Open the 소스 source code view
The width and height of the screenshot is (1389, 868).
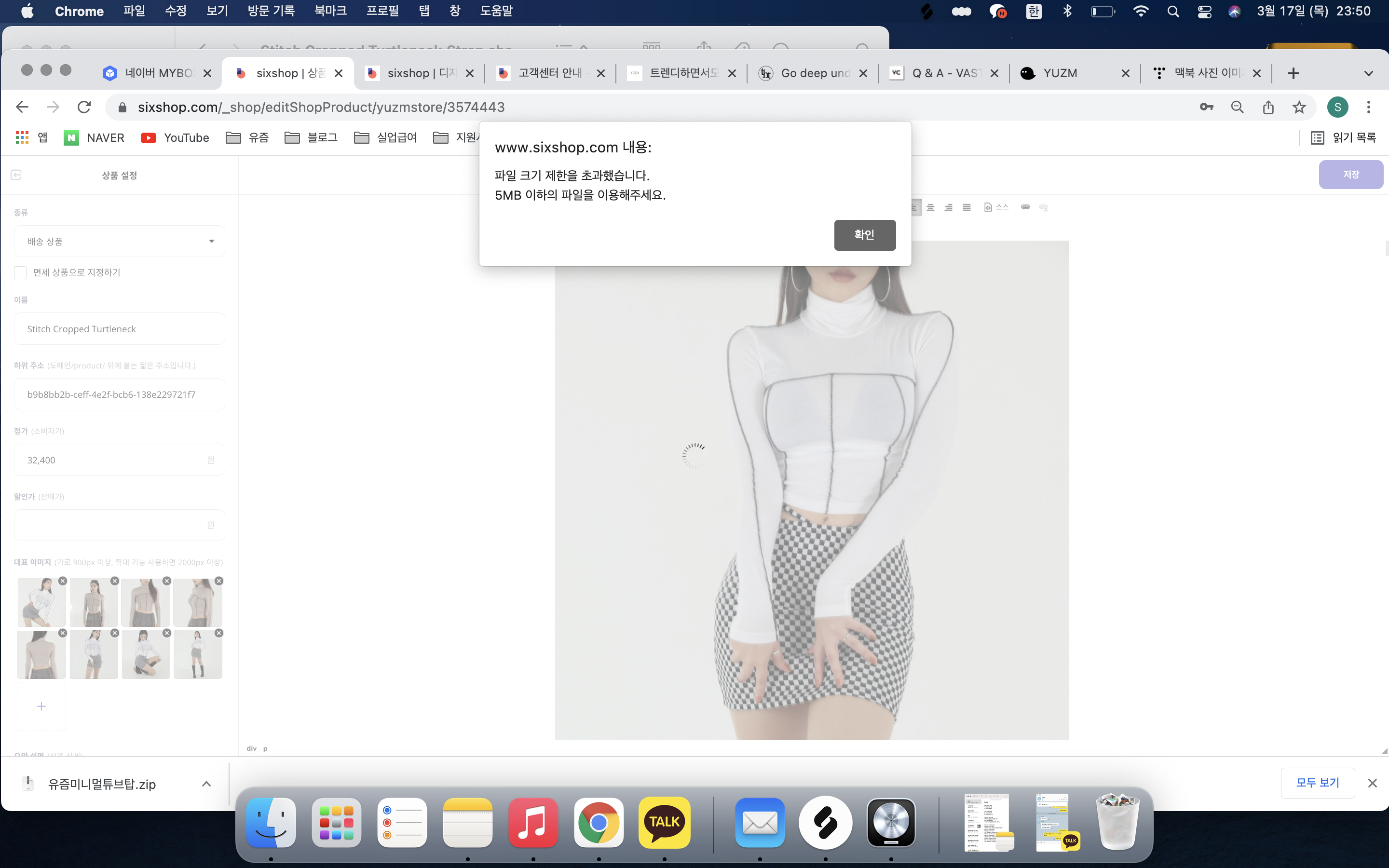tap(996, 207)
